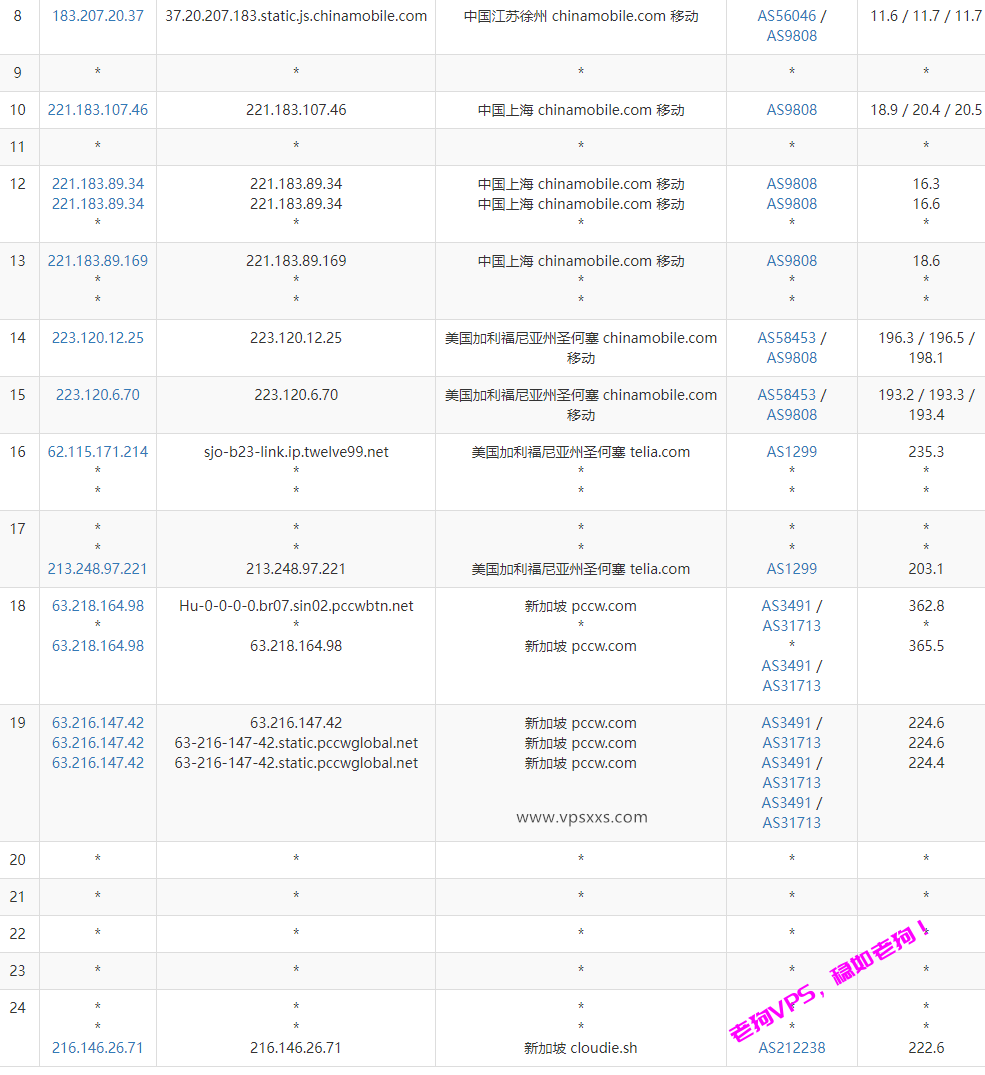Screen dimensions: 985x1075
Task: Click hop number 9 cell
Action: click(18, 73)
